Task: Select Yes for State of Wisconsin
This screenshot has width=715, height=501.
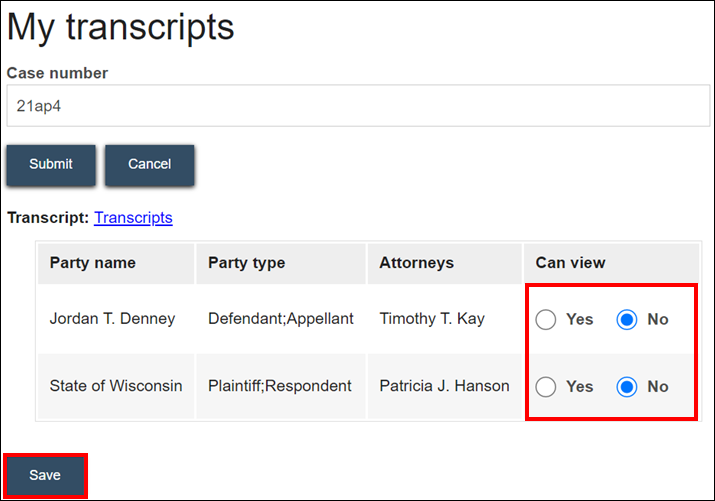Action: (546, 387)
